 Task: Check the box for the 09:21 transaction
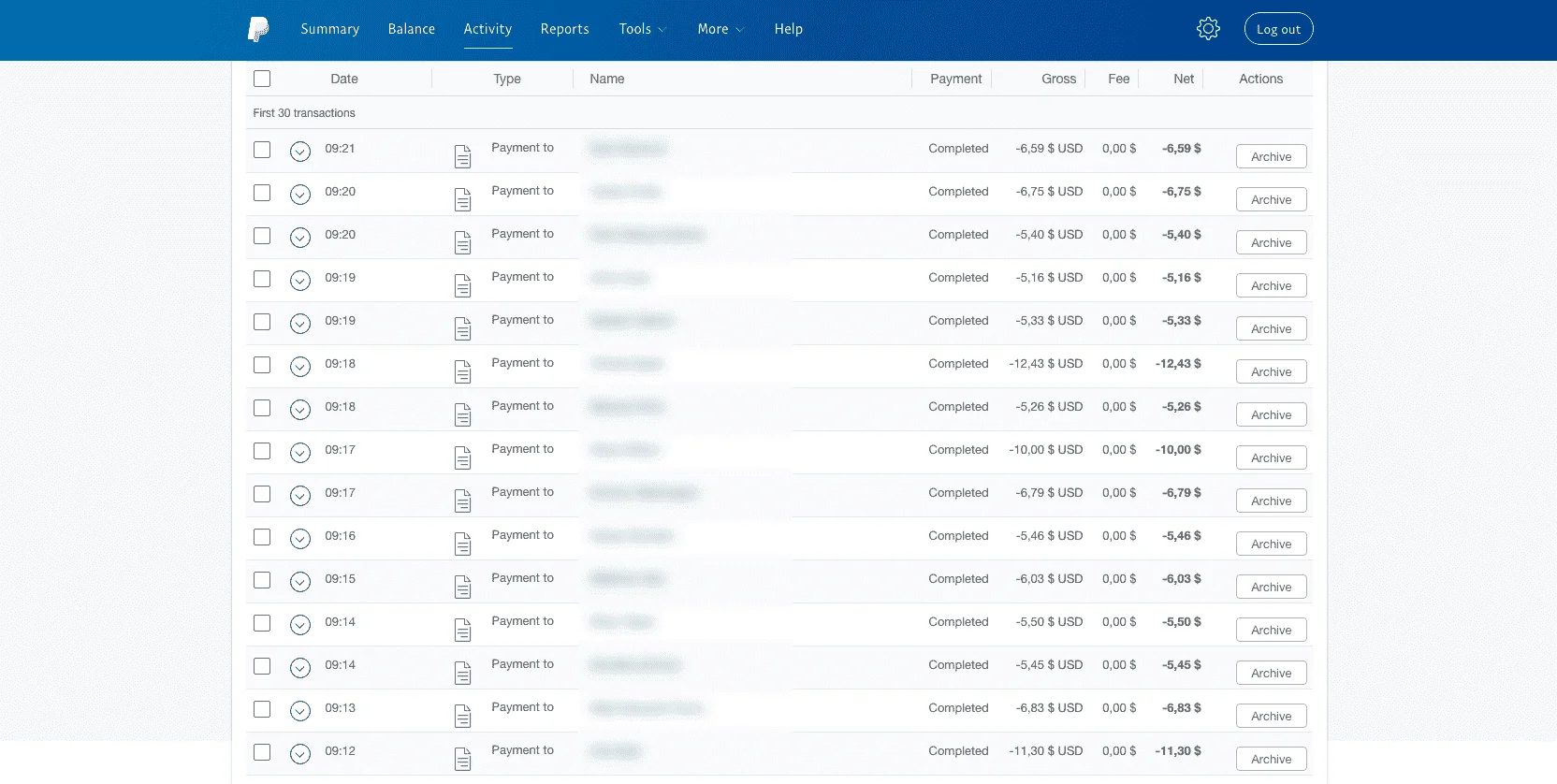[262, 150]
